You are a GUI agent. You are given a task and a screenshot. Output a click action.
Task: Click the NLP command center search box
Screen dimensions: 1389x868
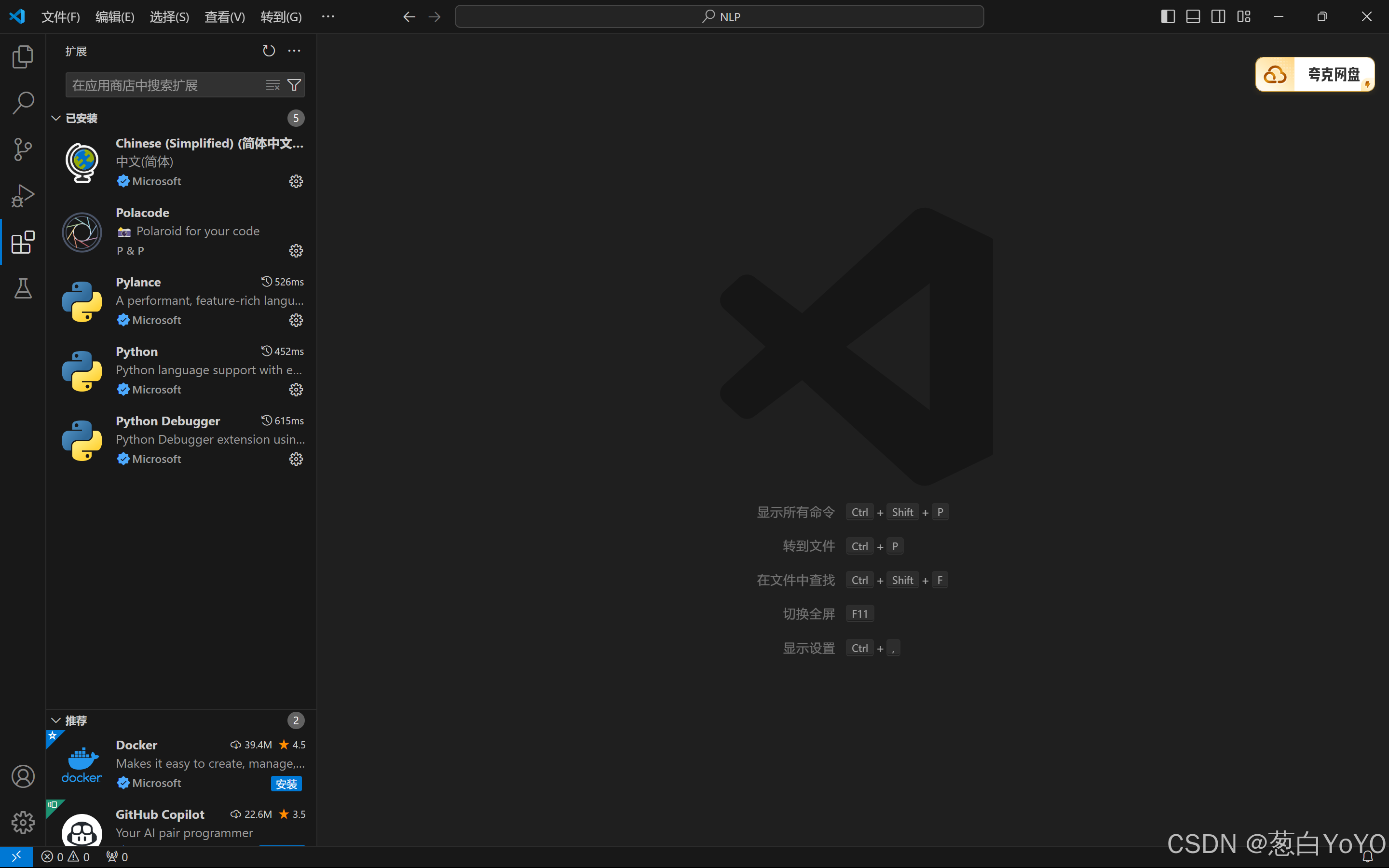point(719,17)
